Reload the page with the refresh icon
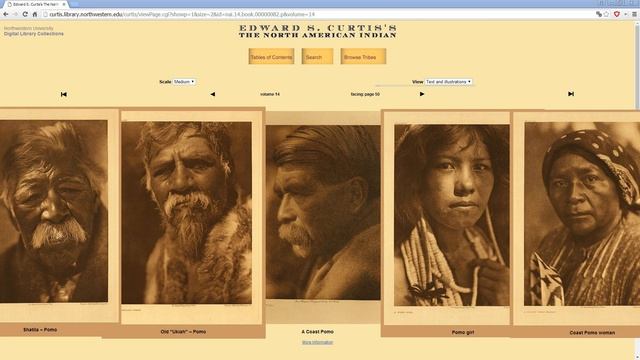This screenshot has width=640, height=360. coord(25,14)
